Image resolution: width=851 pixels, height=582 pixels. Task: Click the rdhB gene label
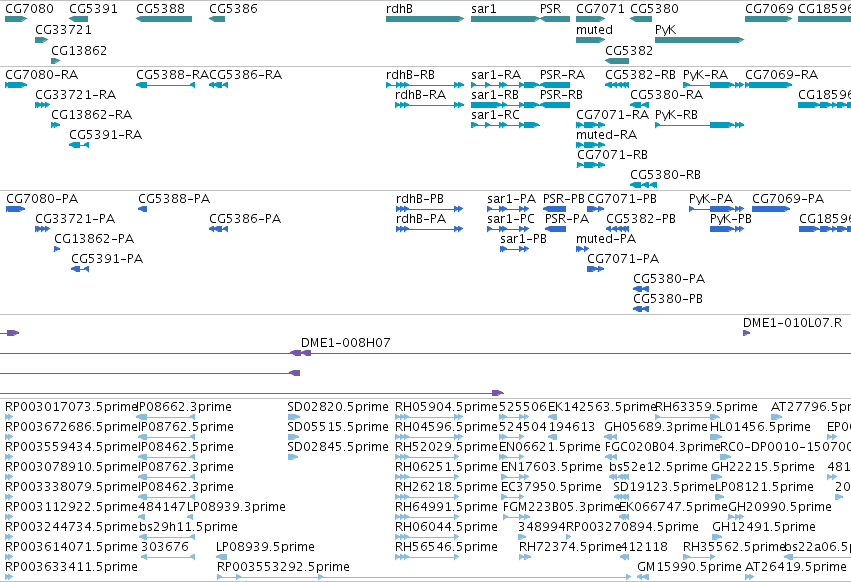coord(399,9)
